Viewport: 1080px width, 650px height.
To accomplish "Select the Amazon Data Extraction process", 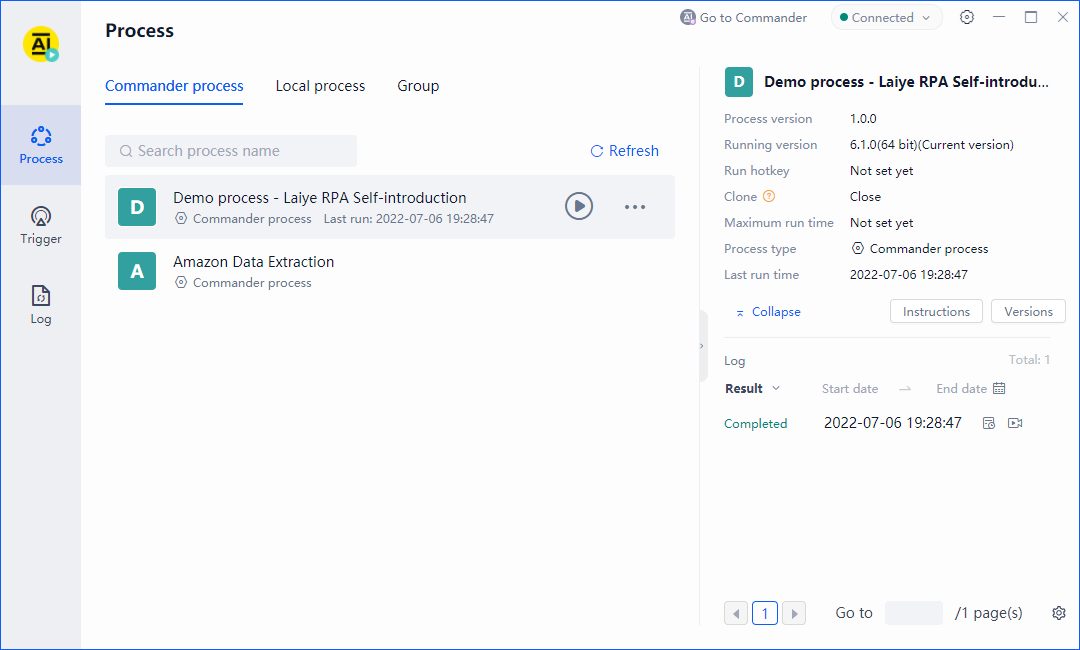I will (x=390, y=271).
